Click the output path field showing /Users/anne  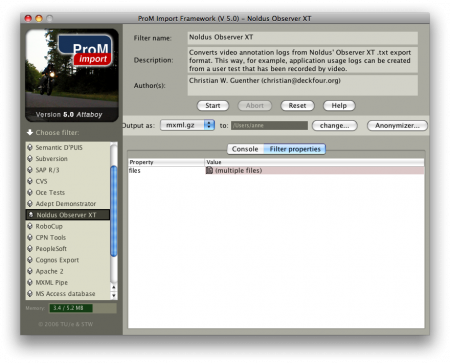269,125
